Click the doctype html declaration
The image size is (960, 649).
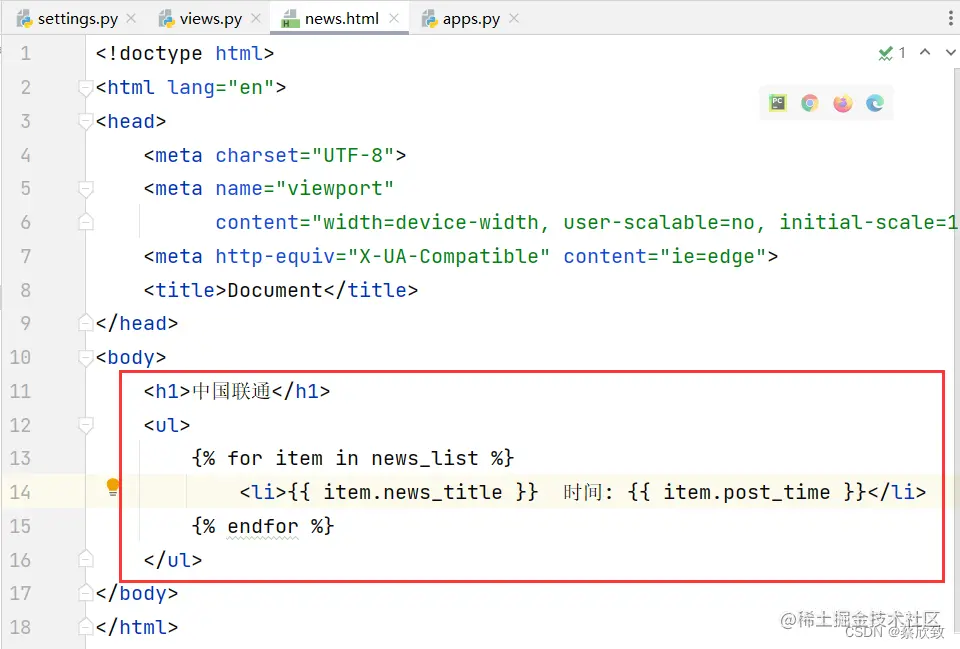tap(185, 54)
